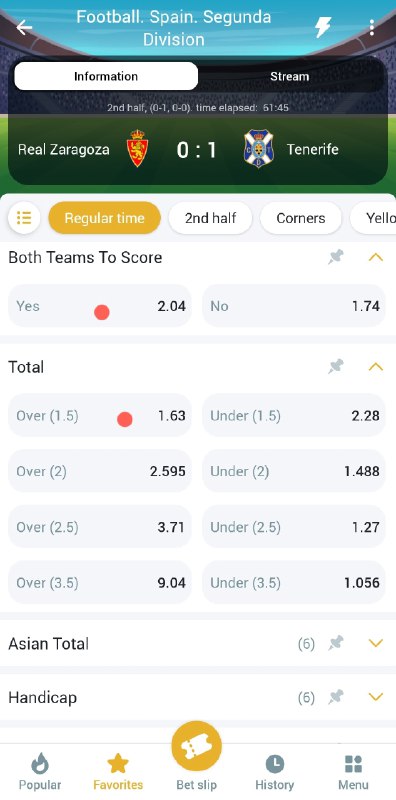Select the 2nd half tab

[x=210, y=218]
